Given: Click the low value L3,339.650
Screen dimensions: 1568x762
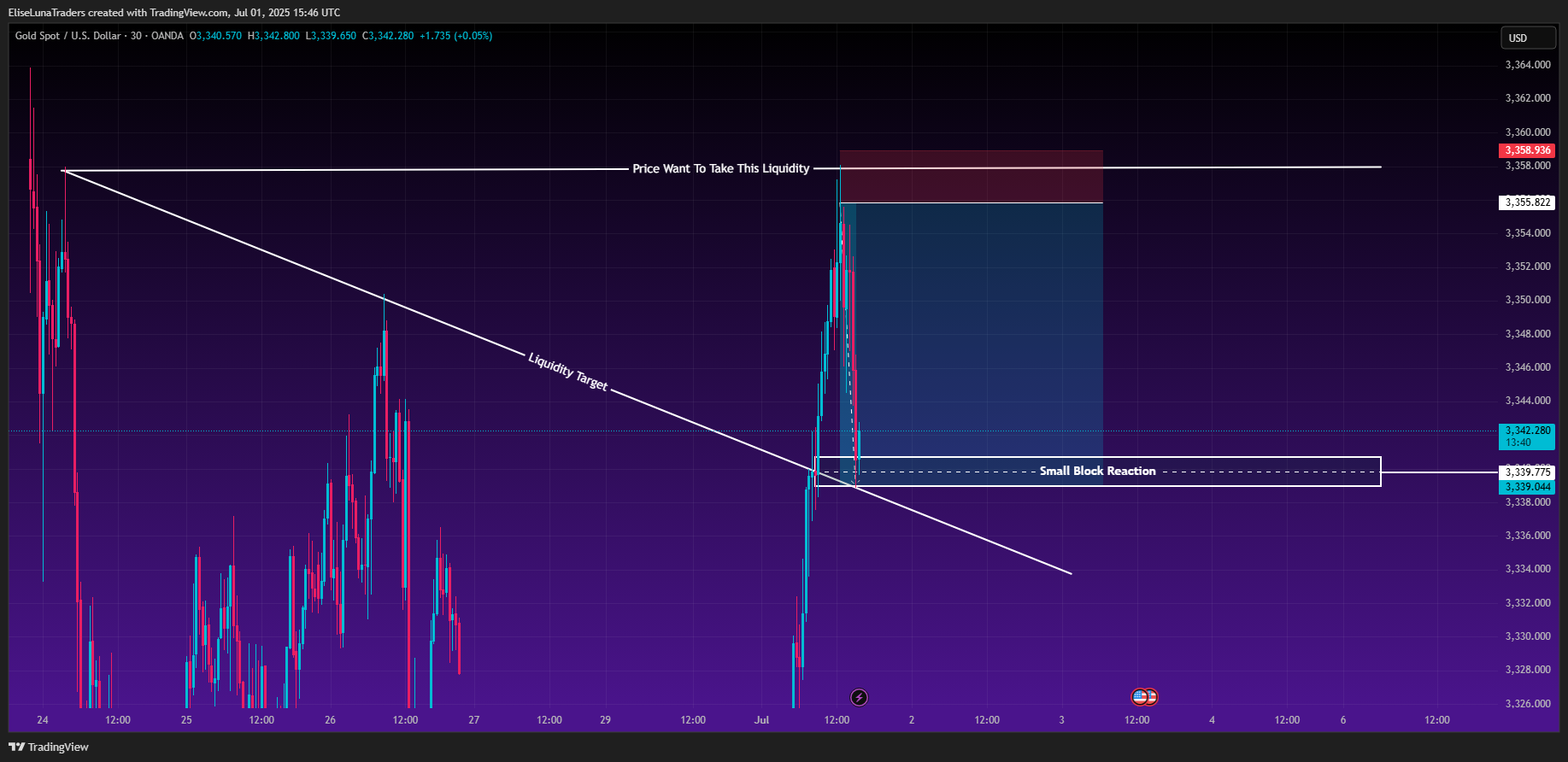Looking at the screenshot, I should [331, 36].
